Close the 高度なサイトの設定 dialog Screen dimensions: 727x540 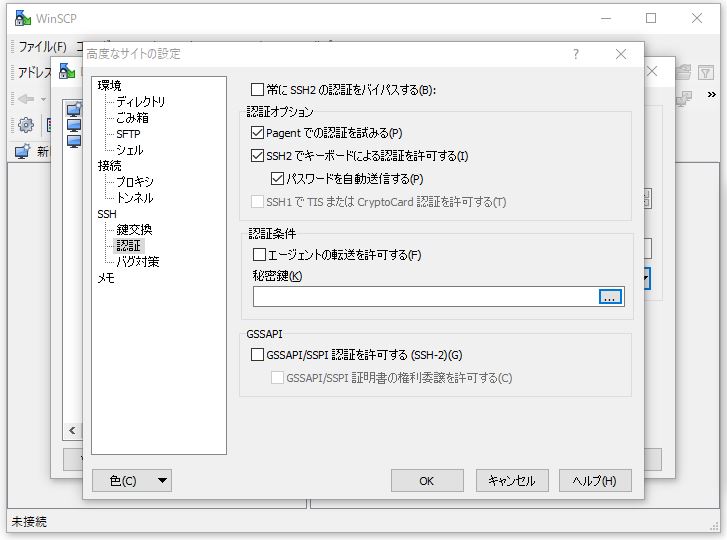tap(621, 54)
